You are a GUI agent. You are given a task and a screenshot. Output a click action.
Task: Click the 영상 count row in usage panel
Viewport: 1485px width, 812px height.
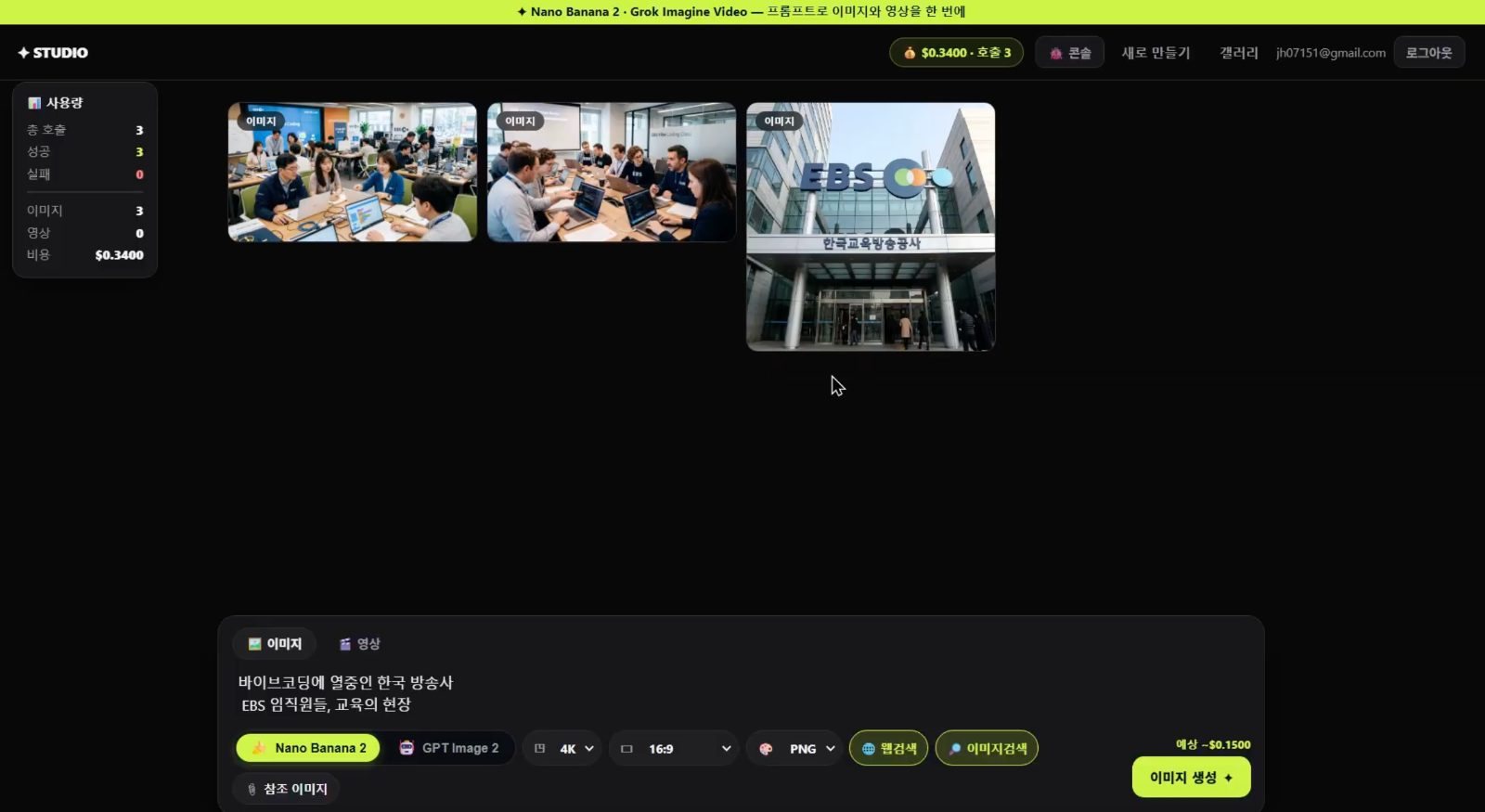click(84, 233)
